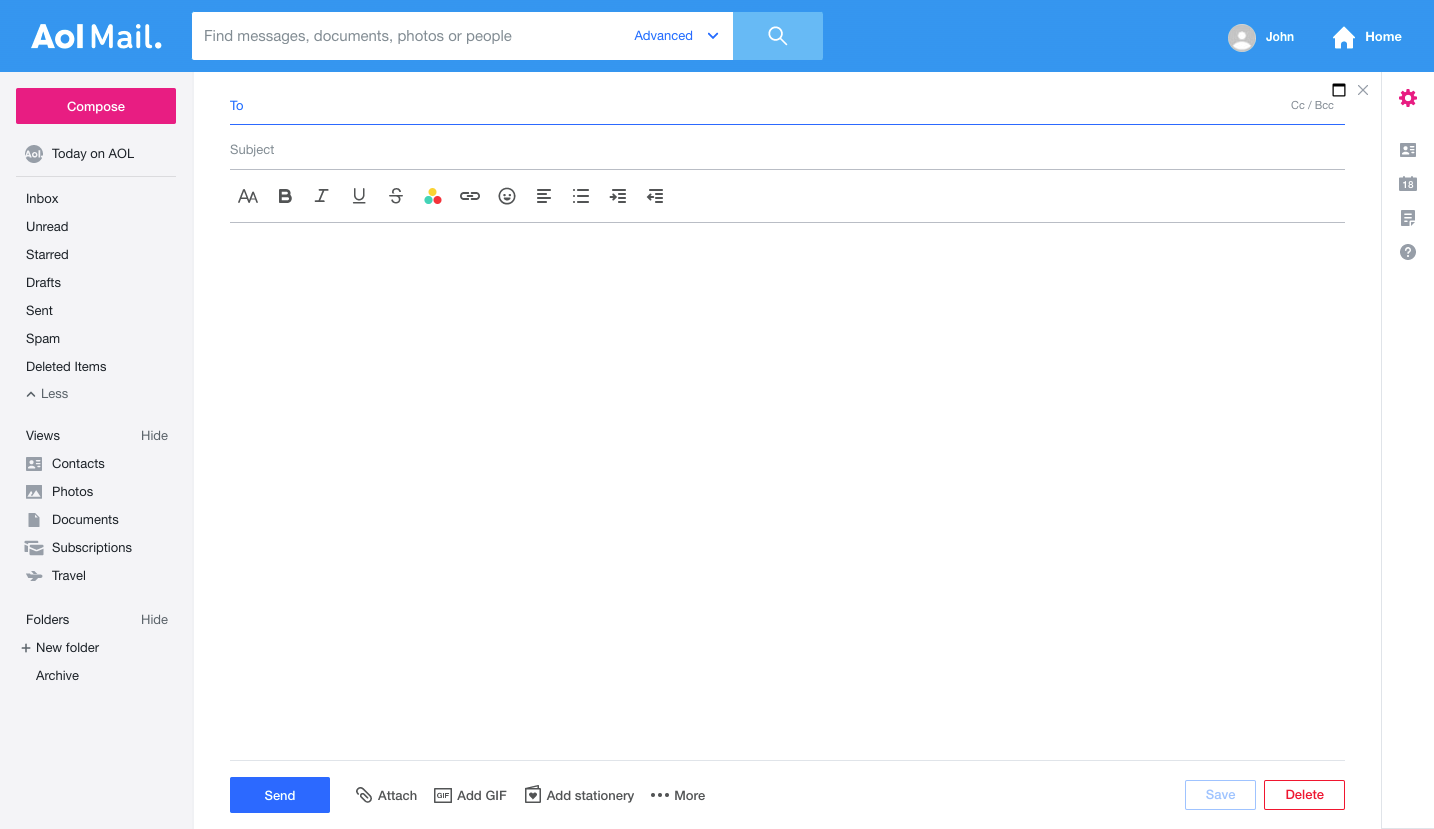Collapse folder list with Less
The height and width of the screenshot is (829, 1434).
pyautogui.click(x=47, y=394)
